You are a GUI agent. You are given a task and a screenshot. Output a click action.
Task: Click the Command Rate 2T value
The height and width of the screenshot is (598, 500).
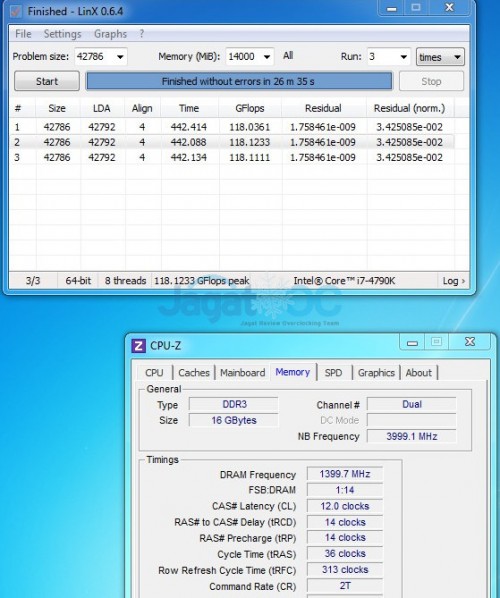tap(345, 586)
